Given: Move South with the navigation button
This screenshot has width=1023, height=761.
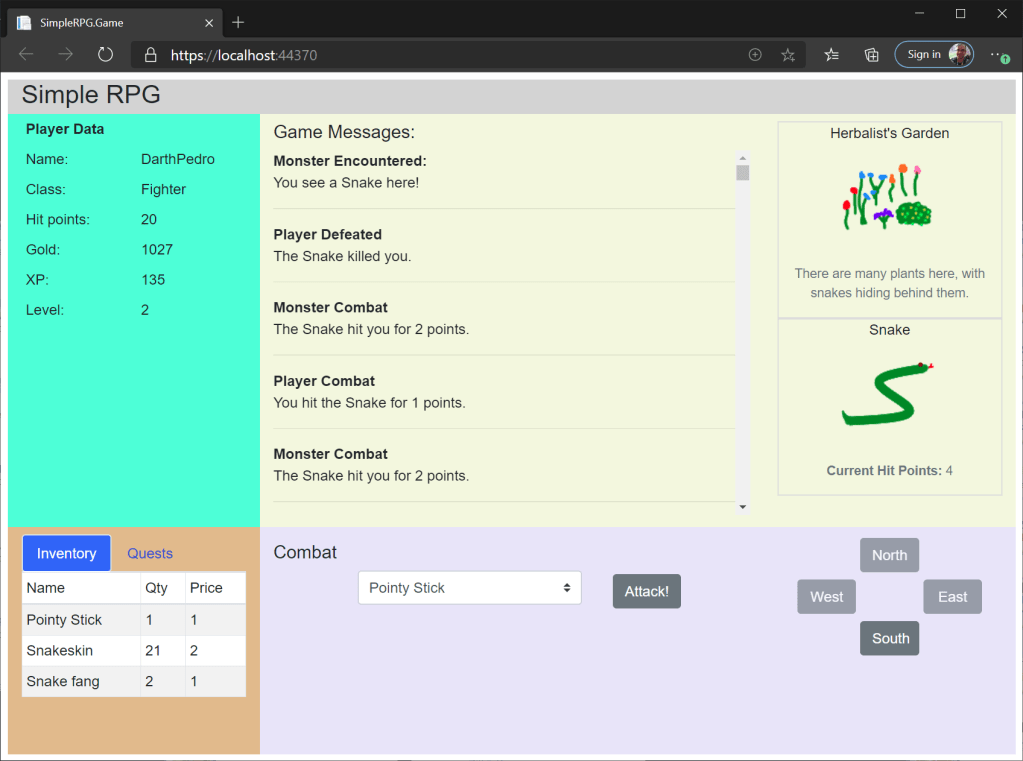Looking at the screenshot, I should pos(889,638).
